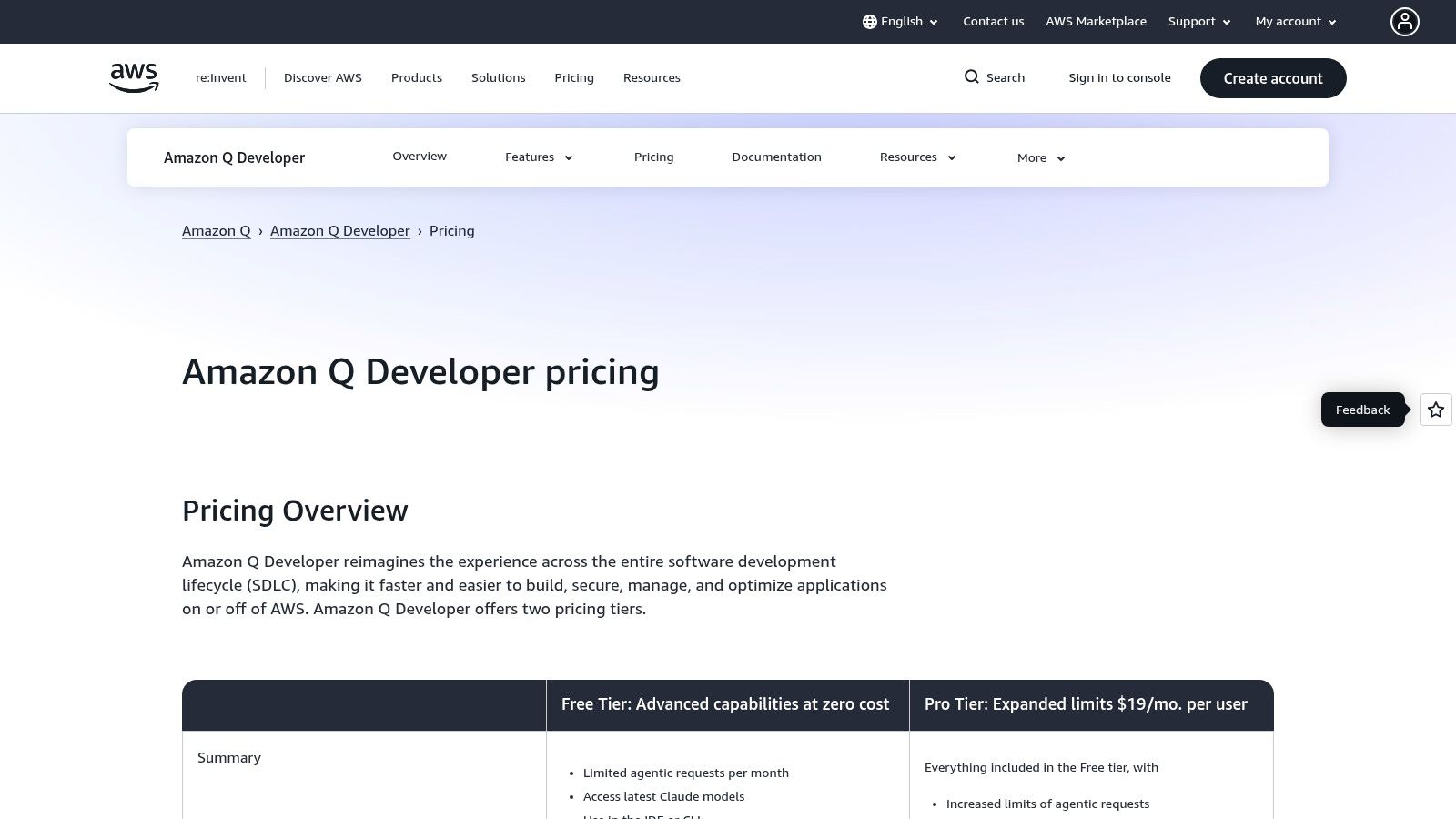This screenshot has height=819, width=1456.
Task: Open Contact us link
Action: point(993,22)
